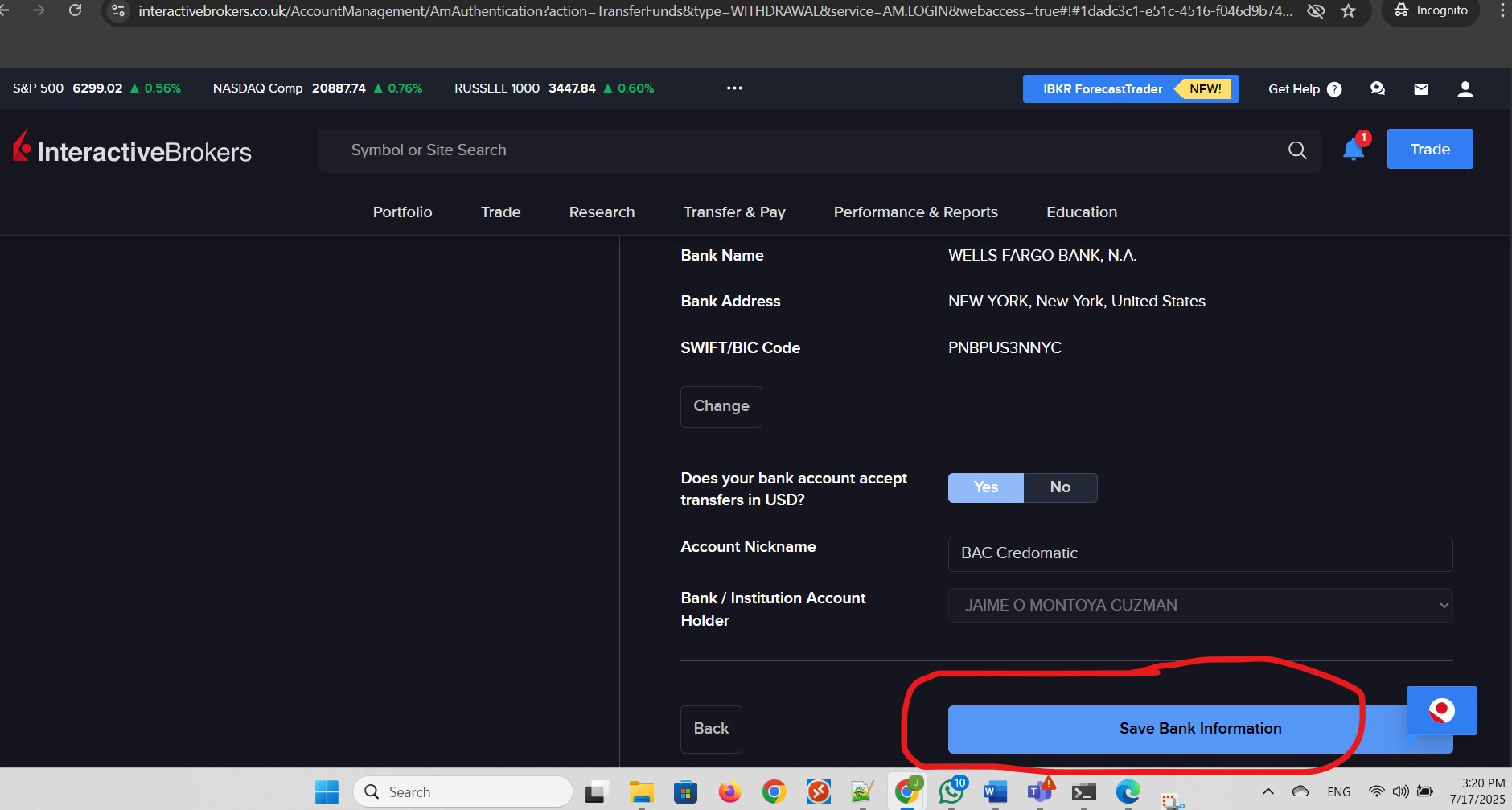Expand the Account Holder dropdown
This screenshot has width=1512, height=810.
pyautogui.click(x=1200, y=605)
